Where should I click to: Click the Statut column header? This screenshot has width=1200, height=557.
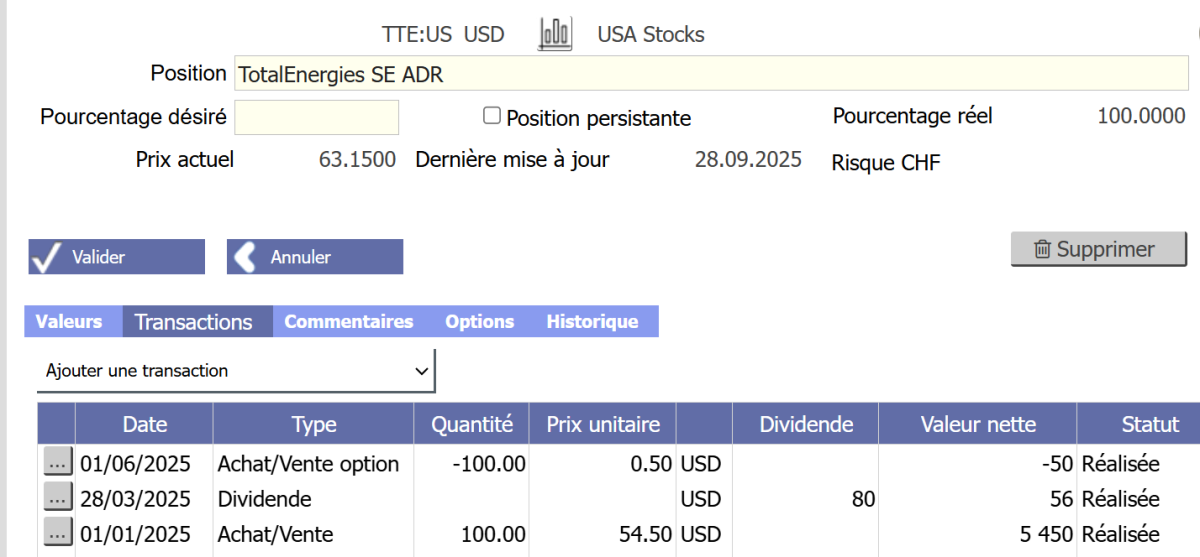point(1149,424)
